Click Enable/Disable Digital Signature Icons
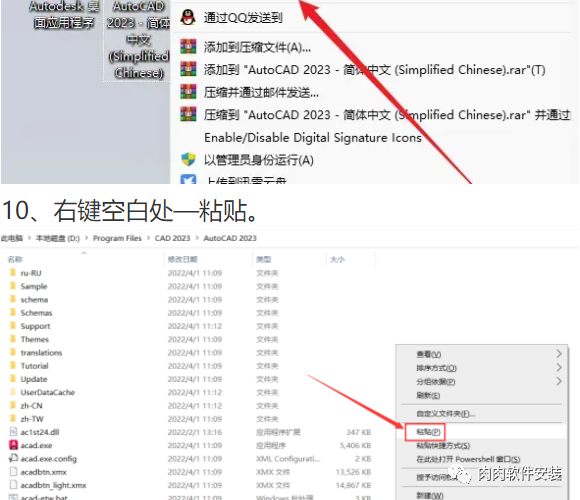The height and width of the screenshot is (500, 580). (313, 138)
